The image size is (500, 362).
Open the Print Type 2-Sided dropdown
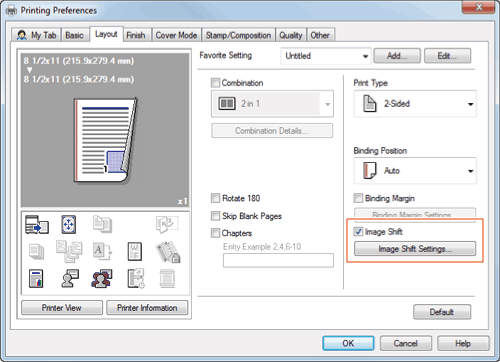pyautogui.click(x=415, y=104)
